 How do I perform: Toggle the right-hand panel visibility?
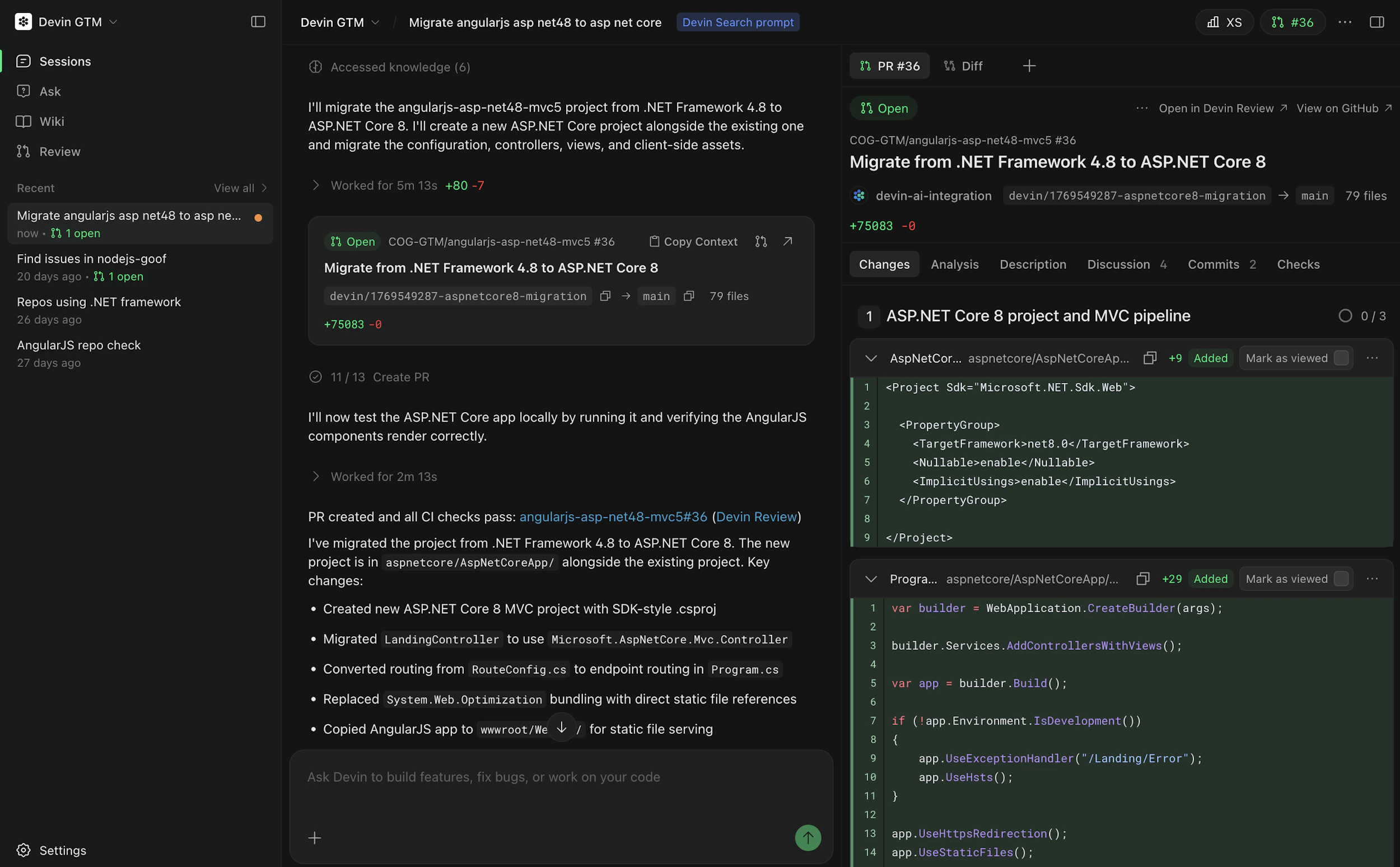[1376, 22]
